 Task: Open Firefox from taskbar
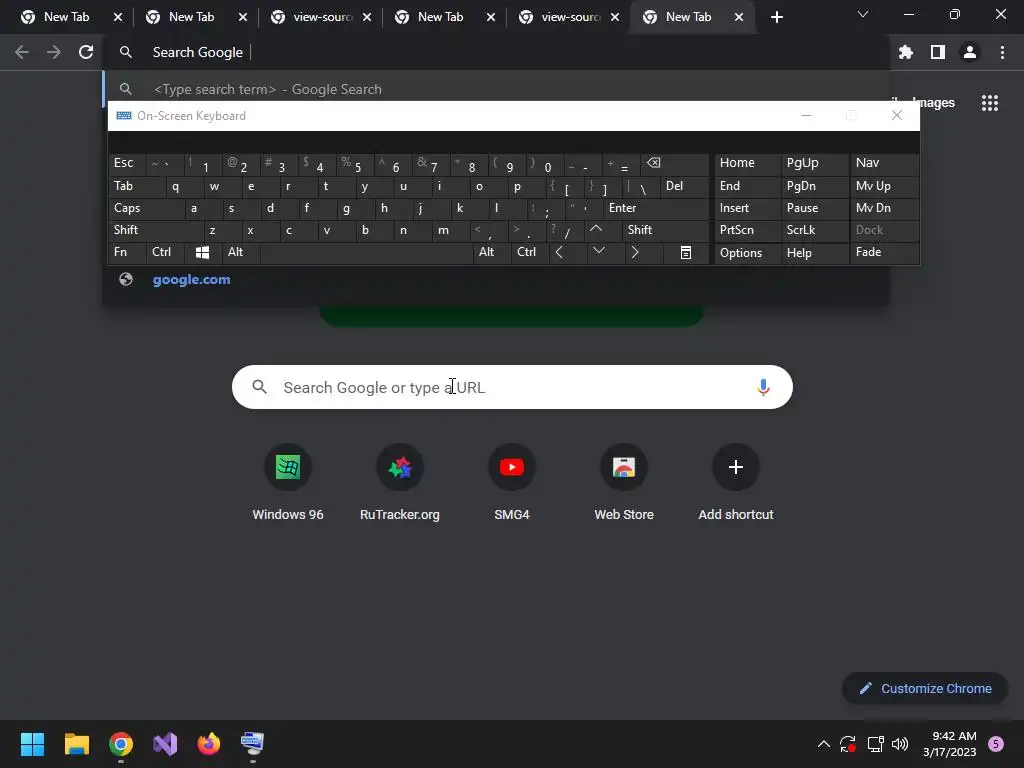coord(208,744)
